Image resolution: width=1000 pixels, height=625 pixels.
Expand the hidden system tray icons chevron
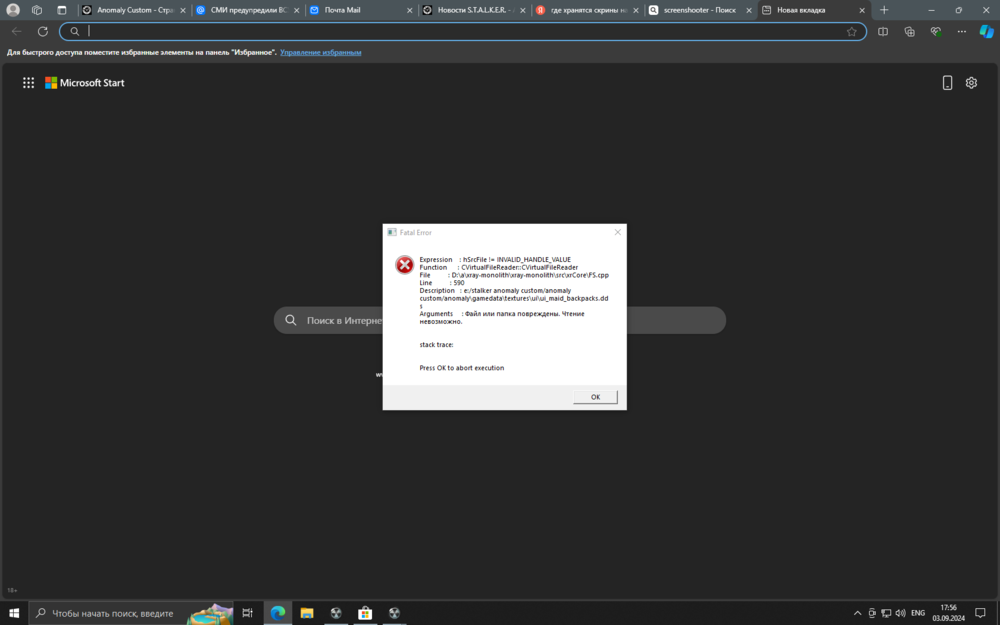[857, 613]
